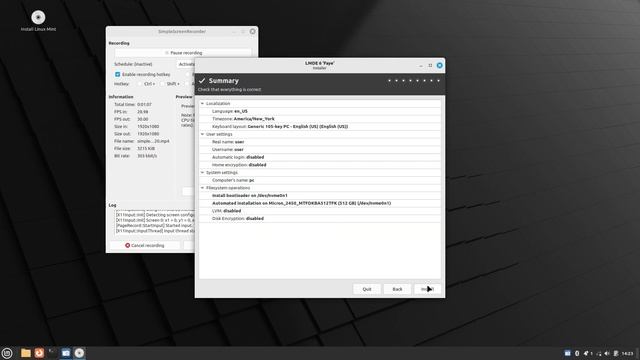
Task: Toggle Enable recording hotkey checkbox
Action: [x=118, y=74]
